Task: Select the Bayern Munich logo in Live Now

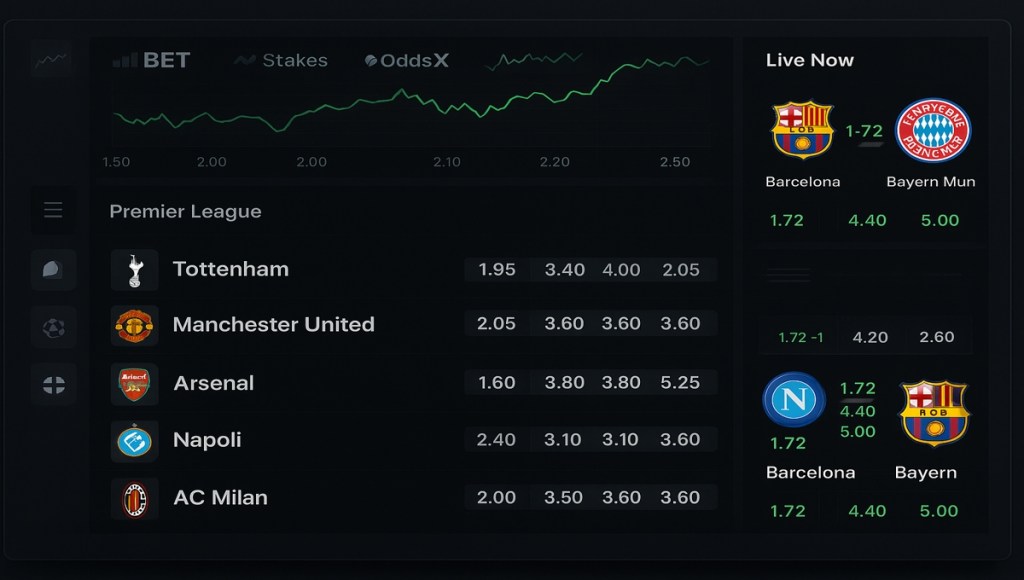Action: [x=934, y=130]
